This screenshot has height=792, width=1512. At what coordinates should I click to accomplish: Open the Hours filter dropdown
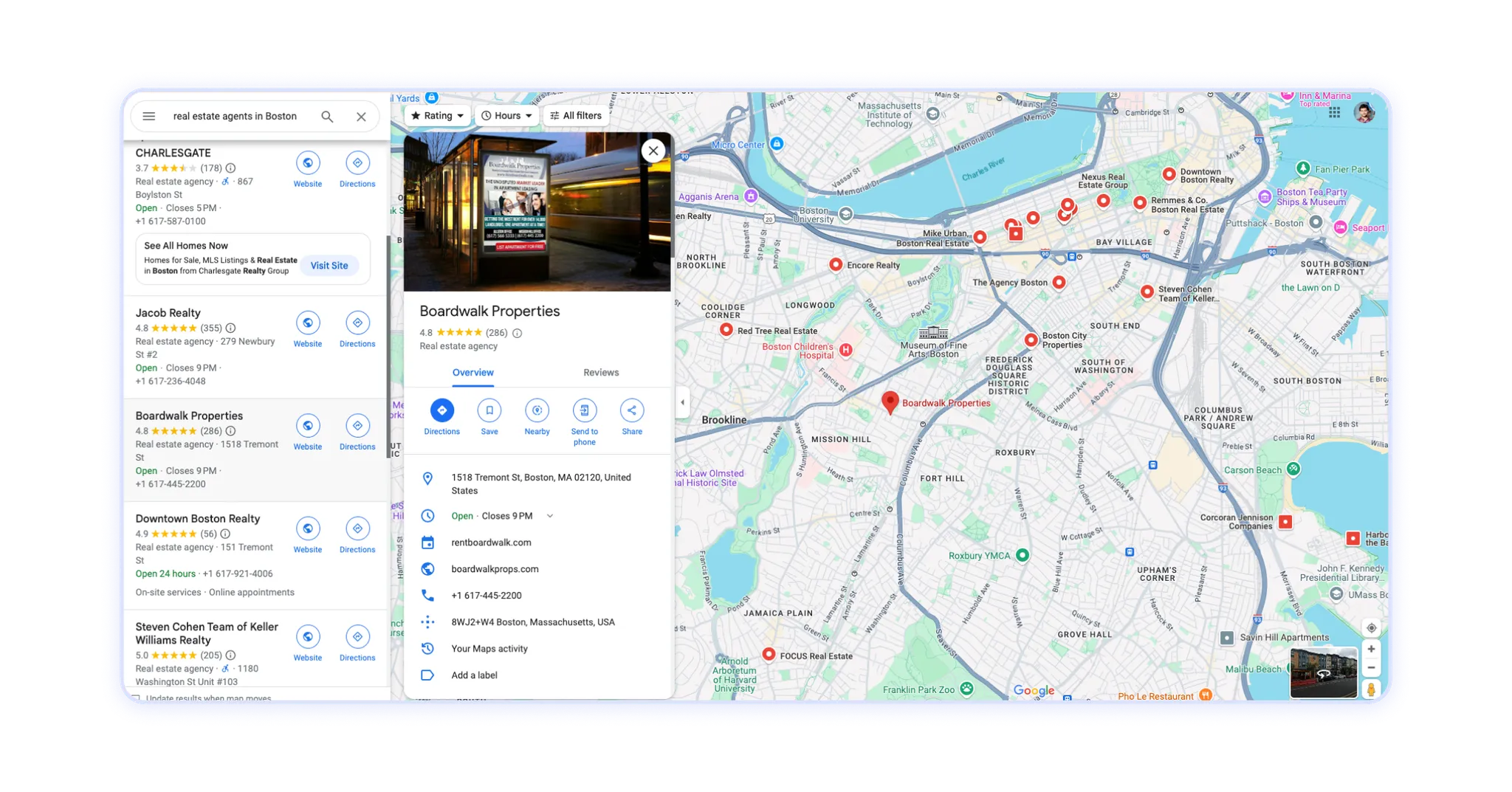[506, 116]
